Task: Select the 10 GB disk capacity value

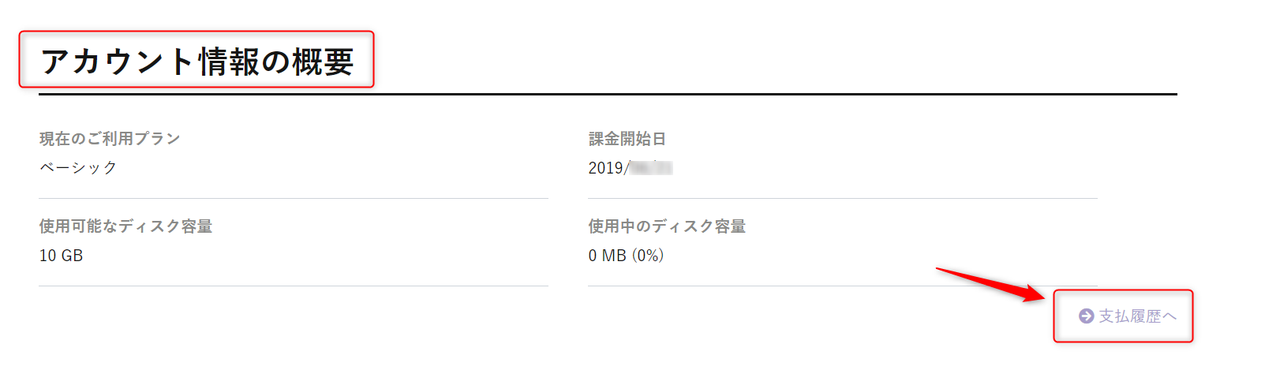Action: coord(61,255)
